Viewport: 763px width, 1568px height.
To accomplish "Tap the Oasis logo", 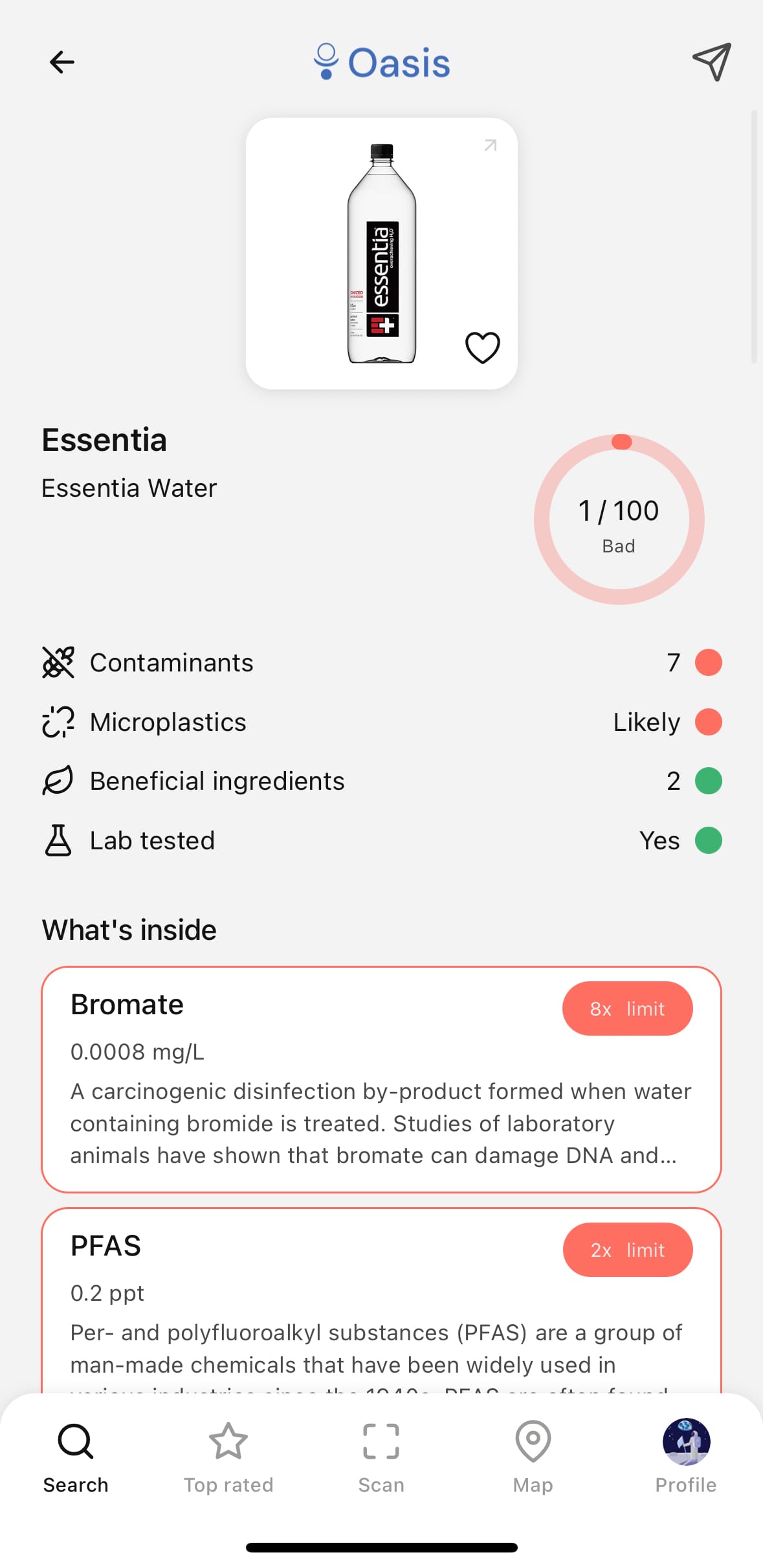I will coord(382,63).
